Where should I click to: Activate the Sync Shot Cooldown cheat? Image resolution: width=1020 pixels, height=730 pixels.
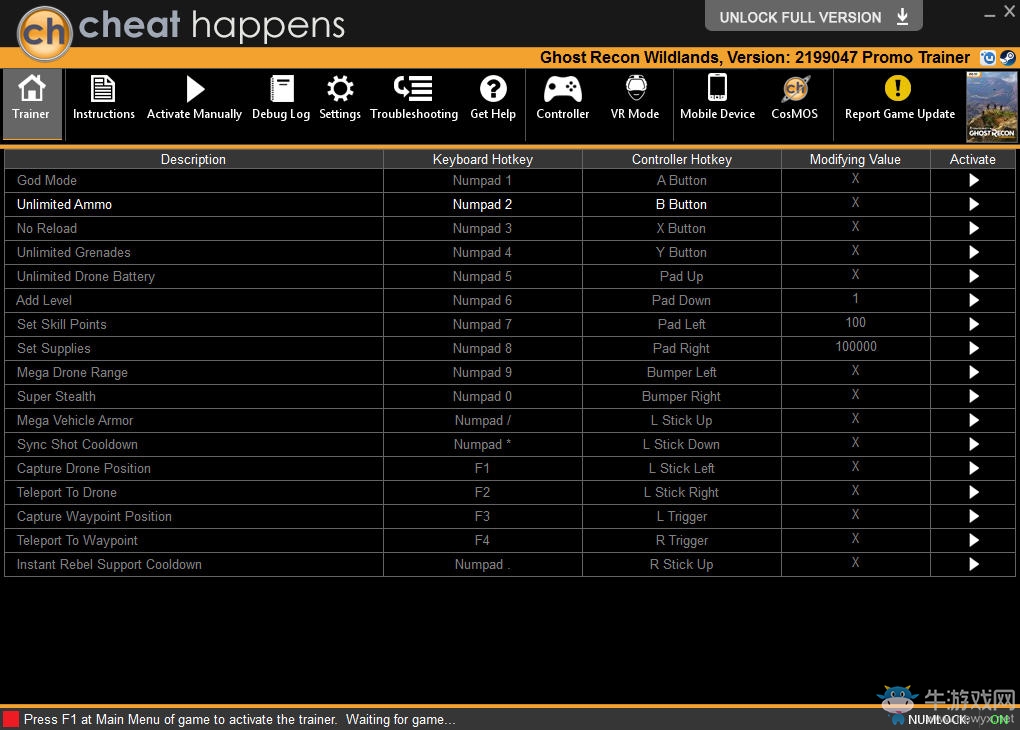click(973, 444)
